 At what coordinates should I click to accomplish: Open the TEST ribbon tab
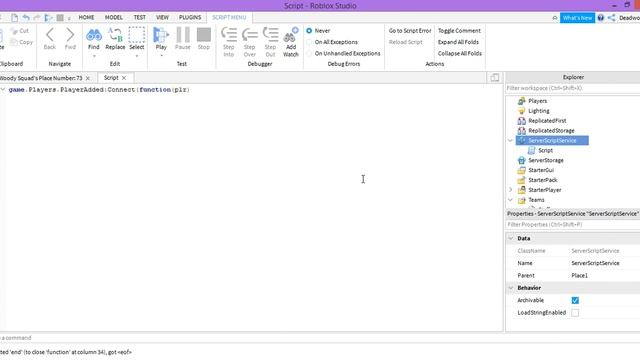coord(140,18)
